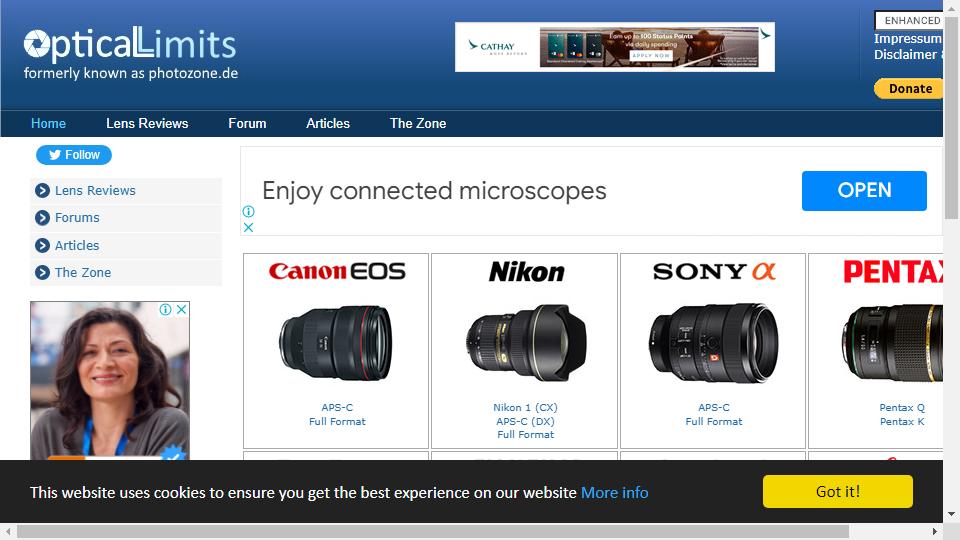Click the Twitter Follow button
The height and width of the screenshot is (540, 960).
pos(74,155)
